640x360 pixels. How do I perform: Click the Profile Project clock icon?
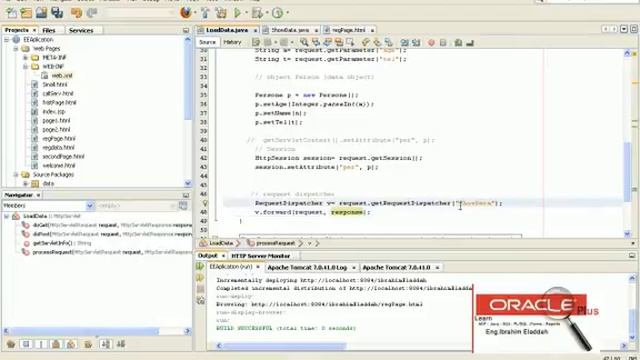278,13
